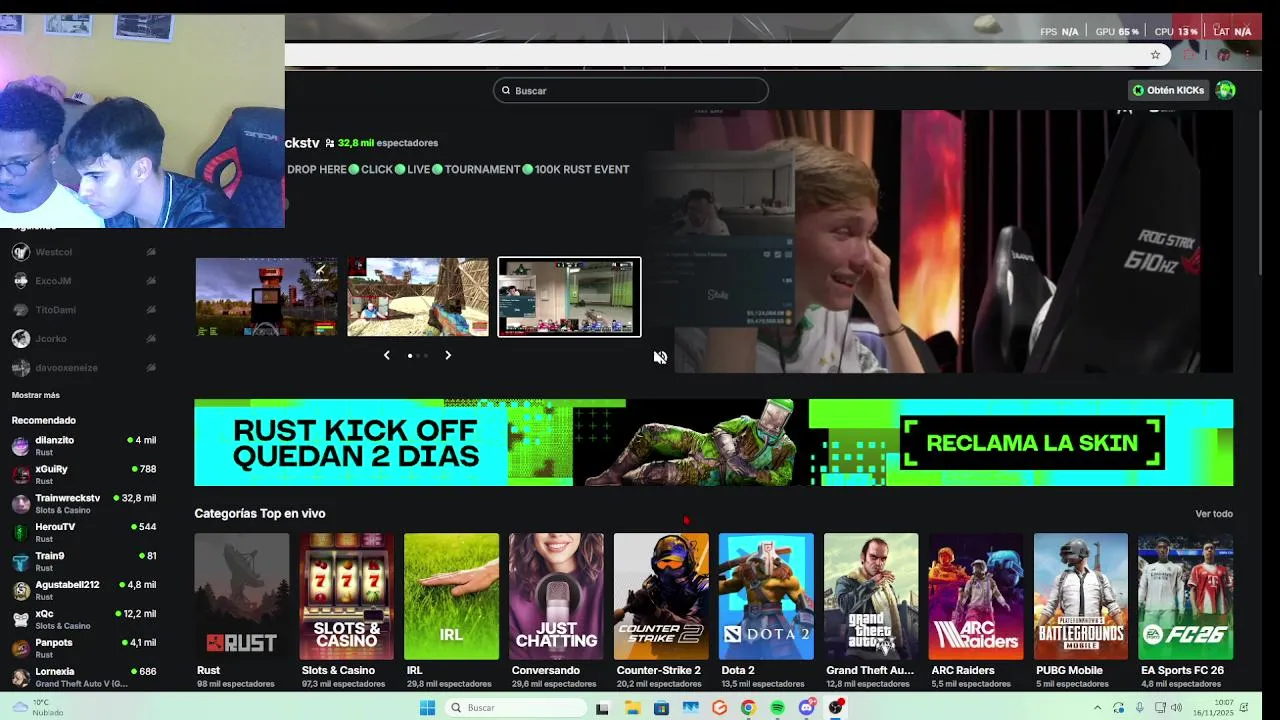
Task: Open OBS Studio from the taskbar
Action: click(x=836, y=708)
